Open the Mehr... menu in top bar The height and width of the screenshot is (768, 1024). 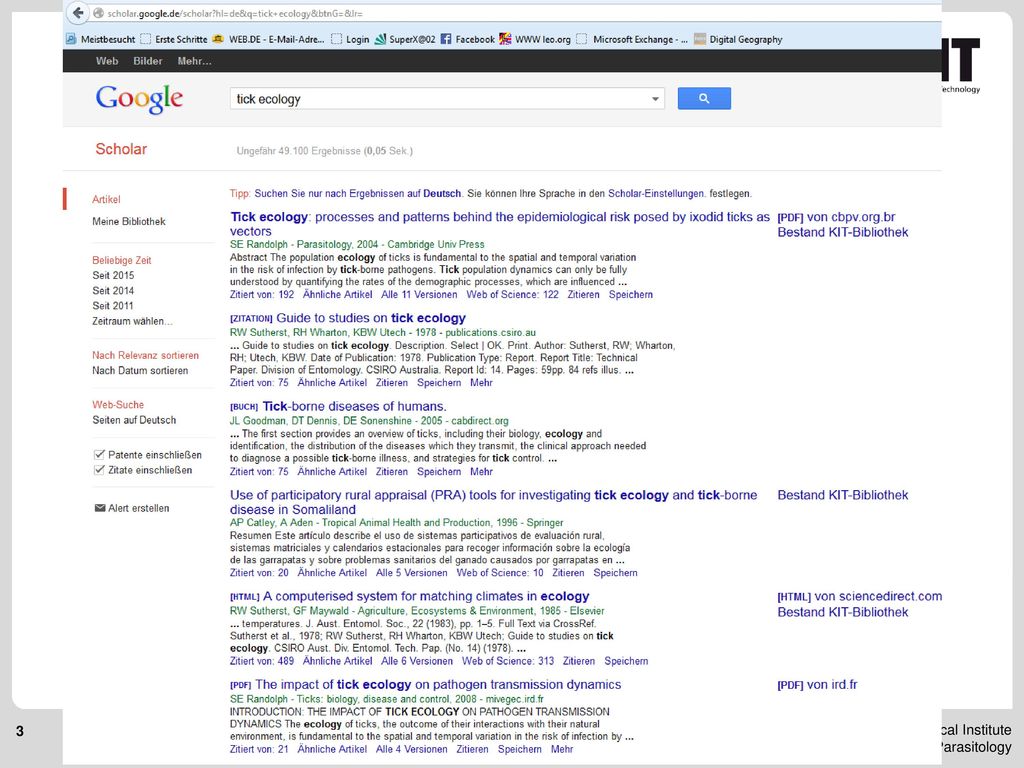coord(195,61)
